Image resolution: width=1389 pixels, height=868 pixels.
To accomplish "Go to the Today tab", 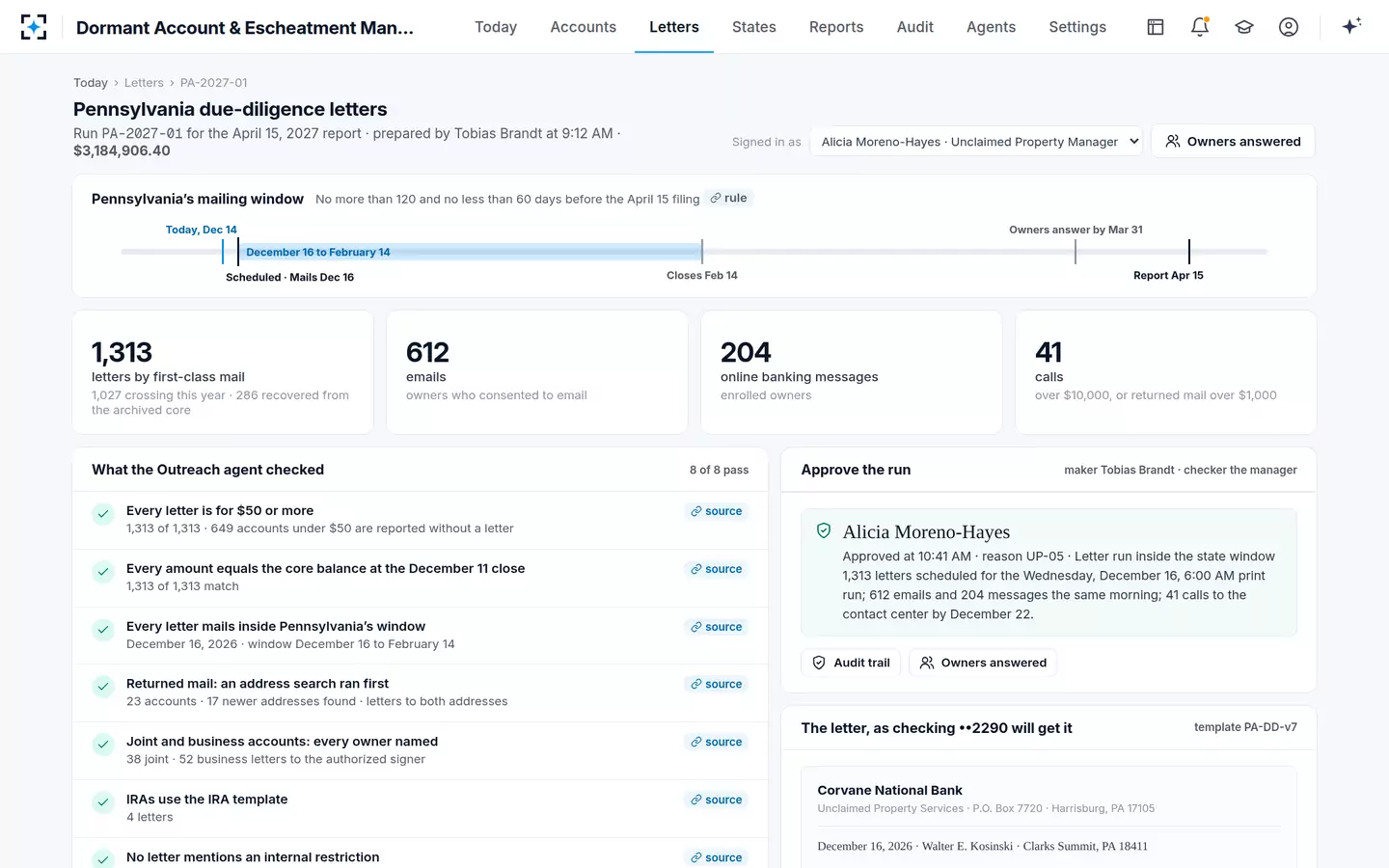I will (496, 27).
